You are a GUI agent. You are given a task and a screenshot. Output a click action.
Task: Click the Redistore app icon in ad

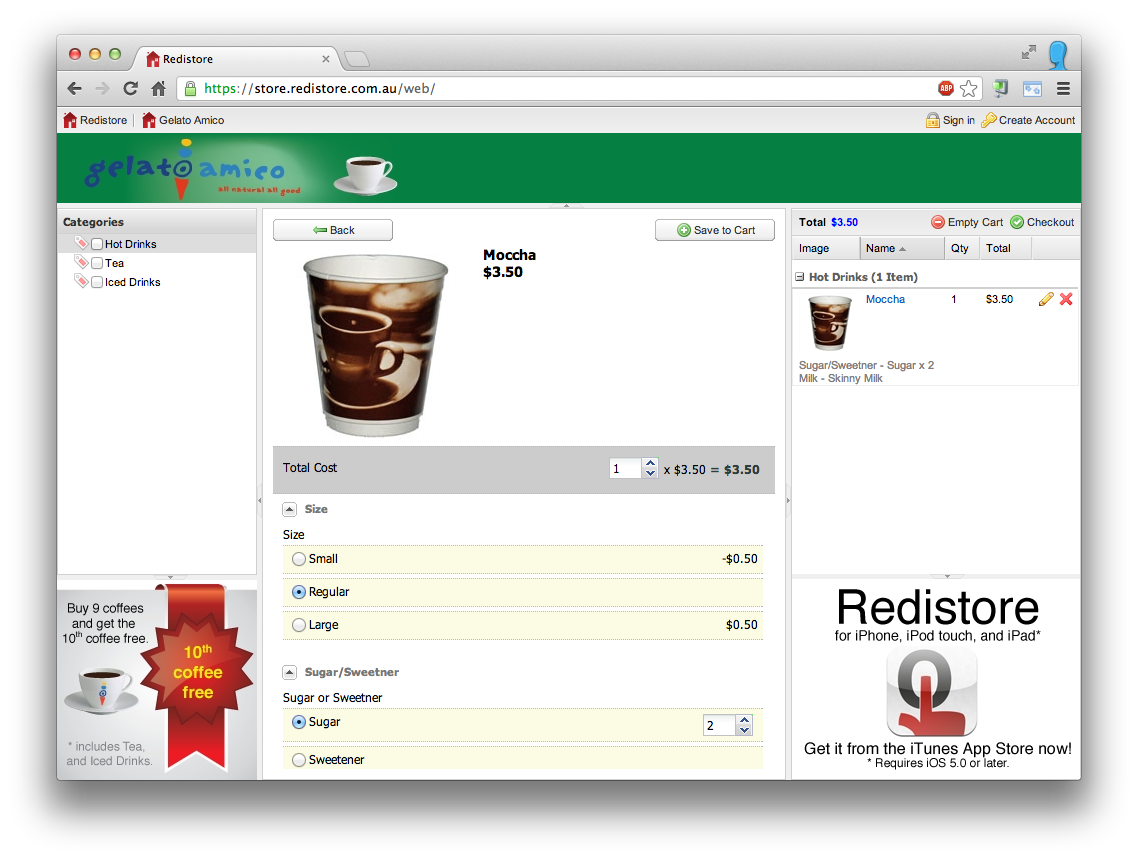pyautogui.click(x=932, y=692)
